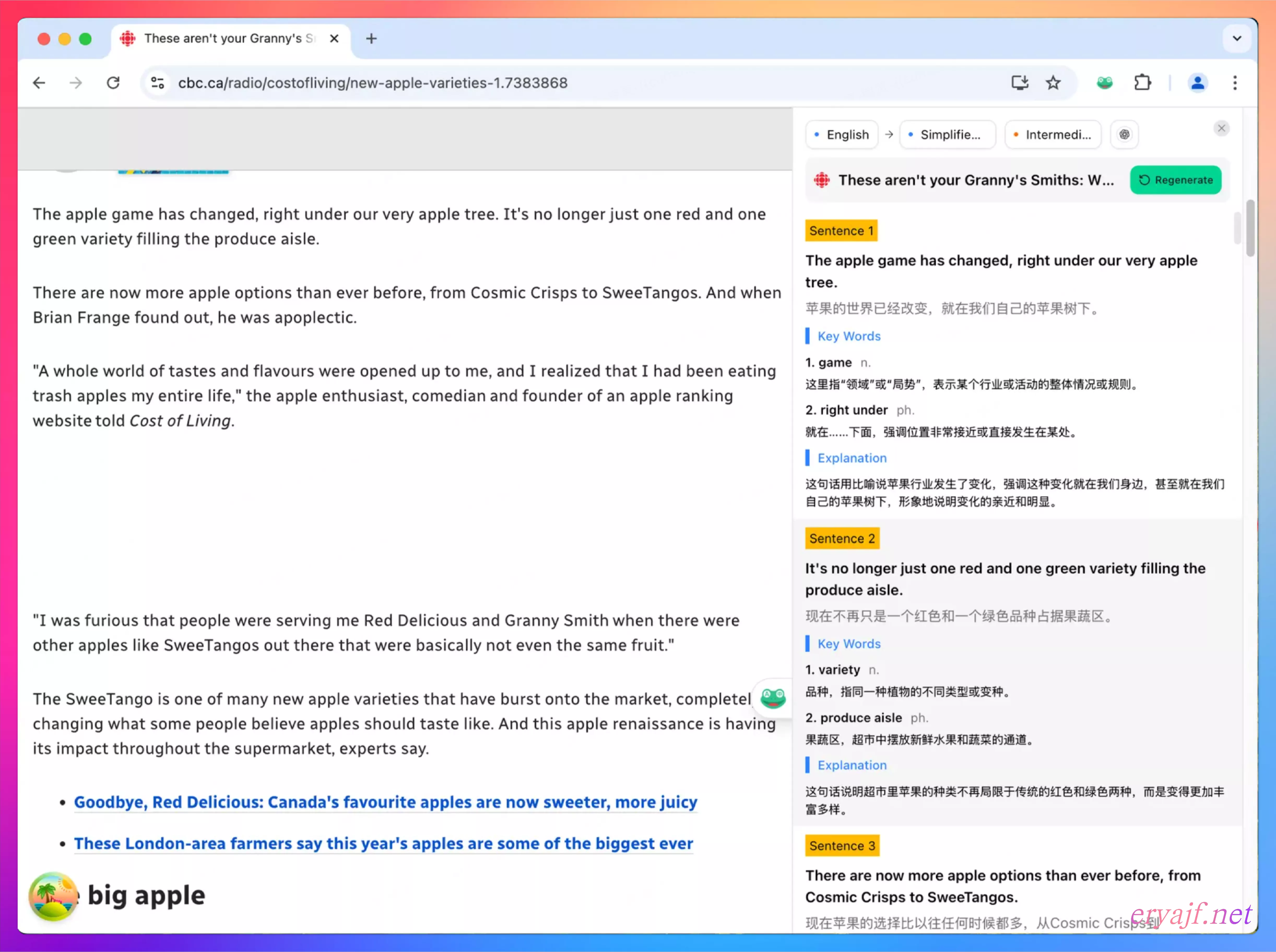
Task: Open the Goodbye, Red Delicious article link
Action: pos(386,802)
